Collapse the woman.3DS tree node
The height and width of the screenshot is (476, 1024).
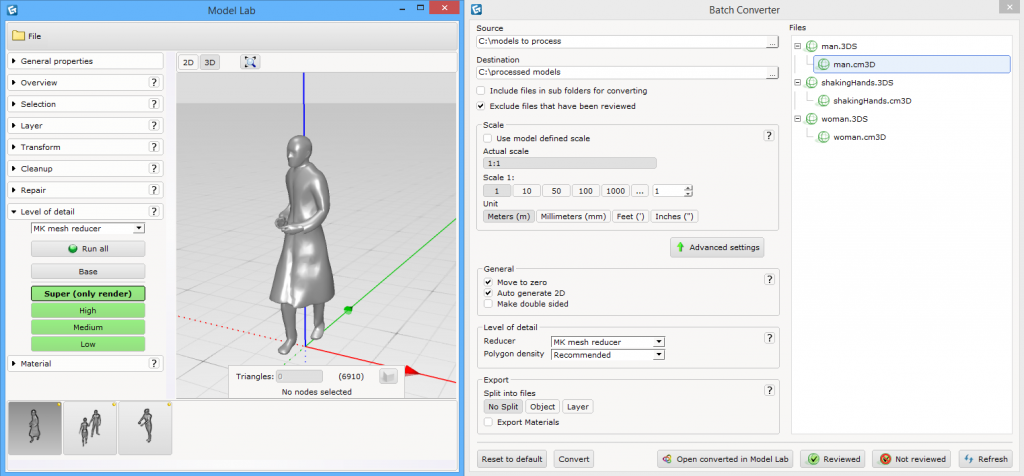pyautogui.click(x=797, y=119)
